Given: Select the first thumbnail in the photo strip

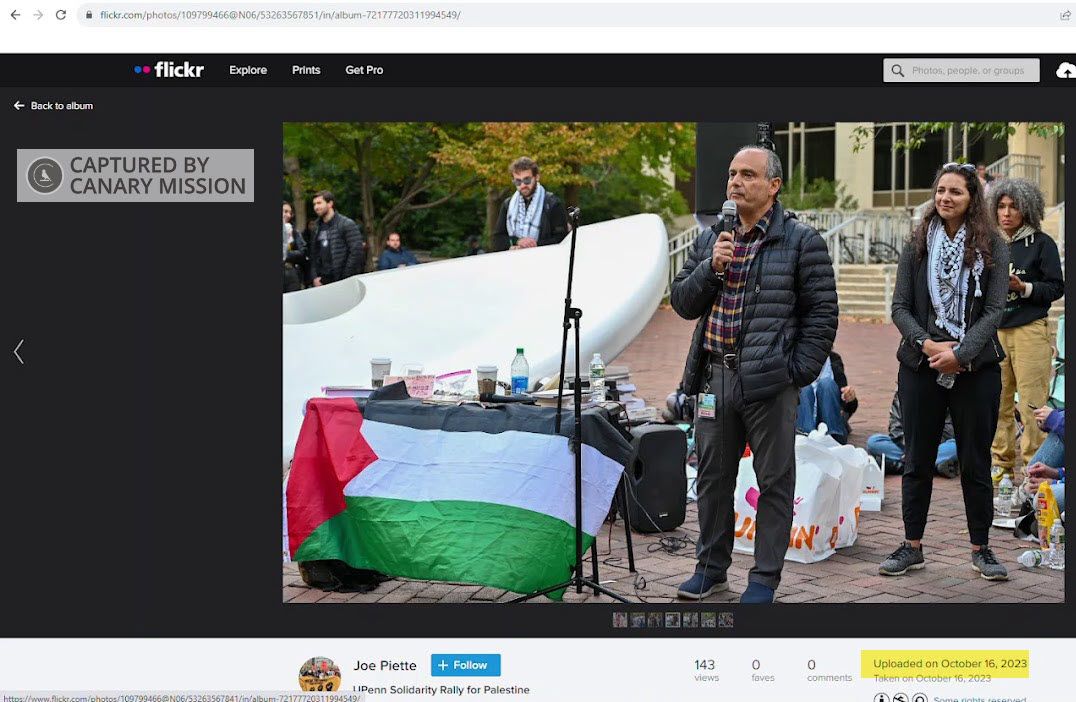Looking at the screenshot, I should [620, 620].
